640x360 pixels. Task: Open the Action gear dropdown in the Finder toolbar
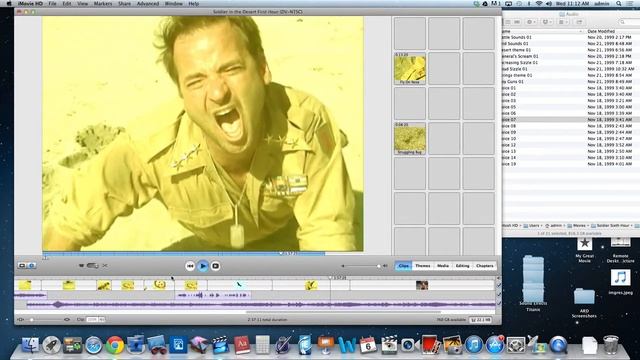(531, 22)
